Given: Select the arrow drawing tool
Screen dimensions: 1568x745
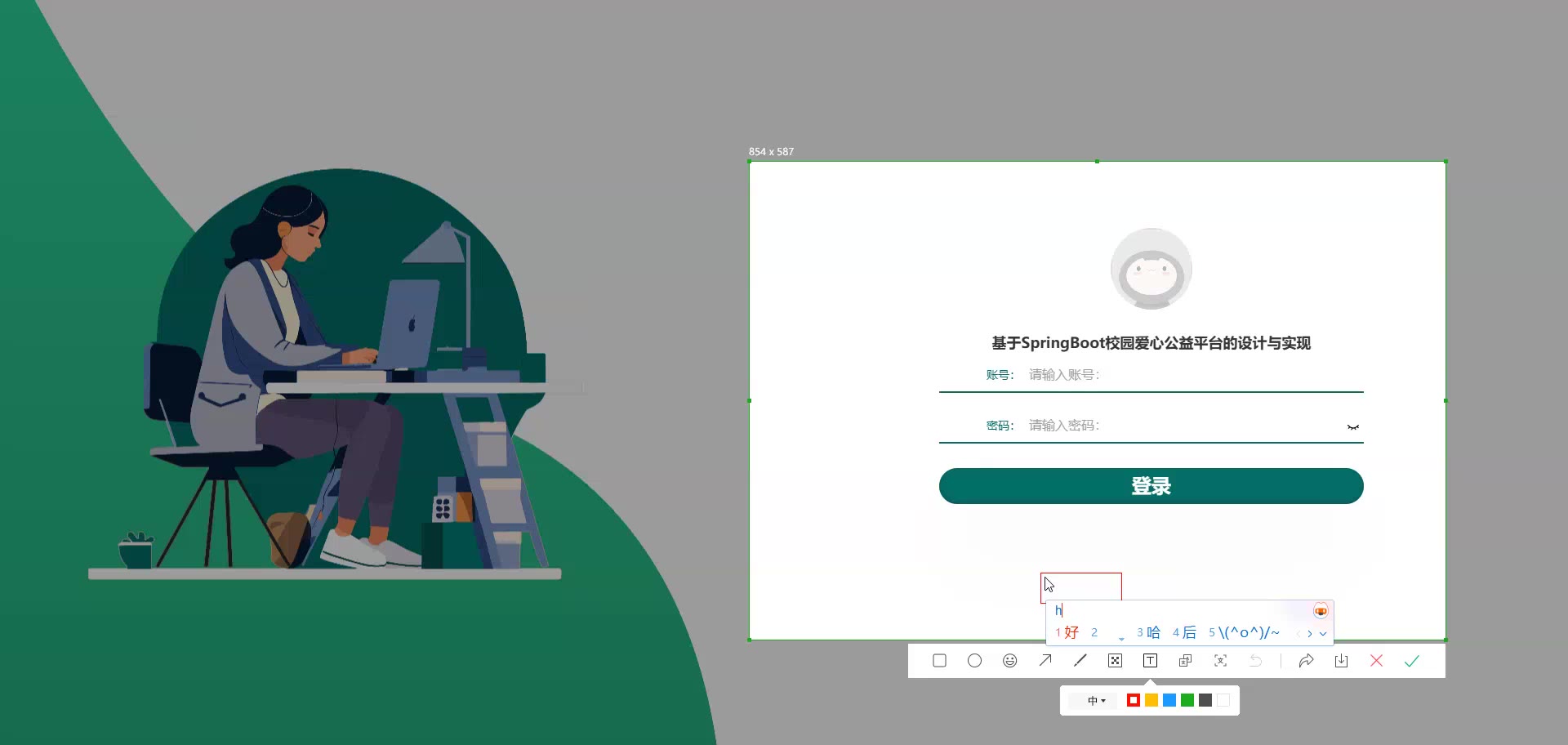Looking at the screenshot, I should [x=1045, y=661].
